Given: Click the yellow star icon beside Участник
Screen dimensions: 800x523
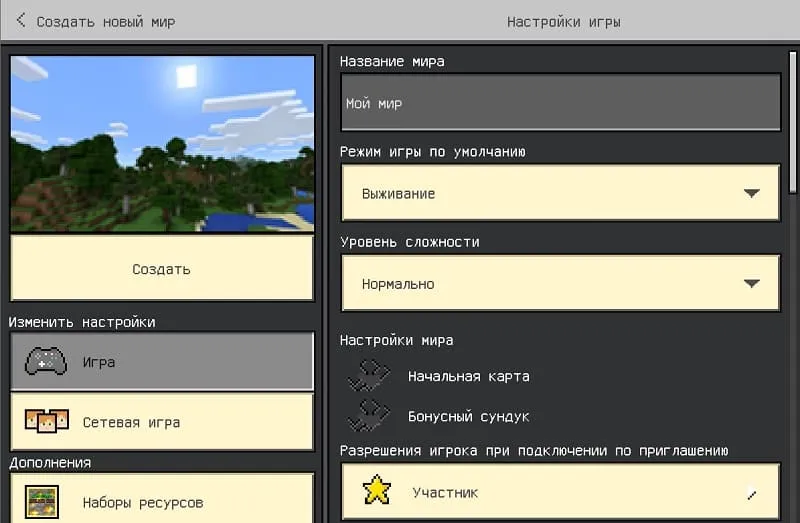Looking at the screenshot, I should (377, 490).
